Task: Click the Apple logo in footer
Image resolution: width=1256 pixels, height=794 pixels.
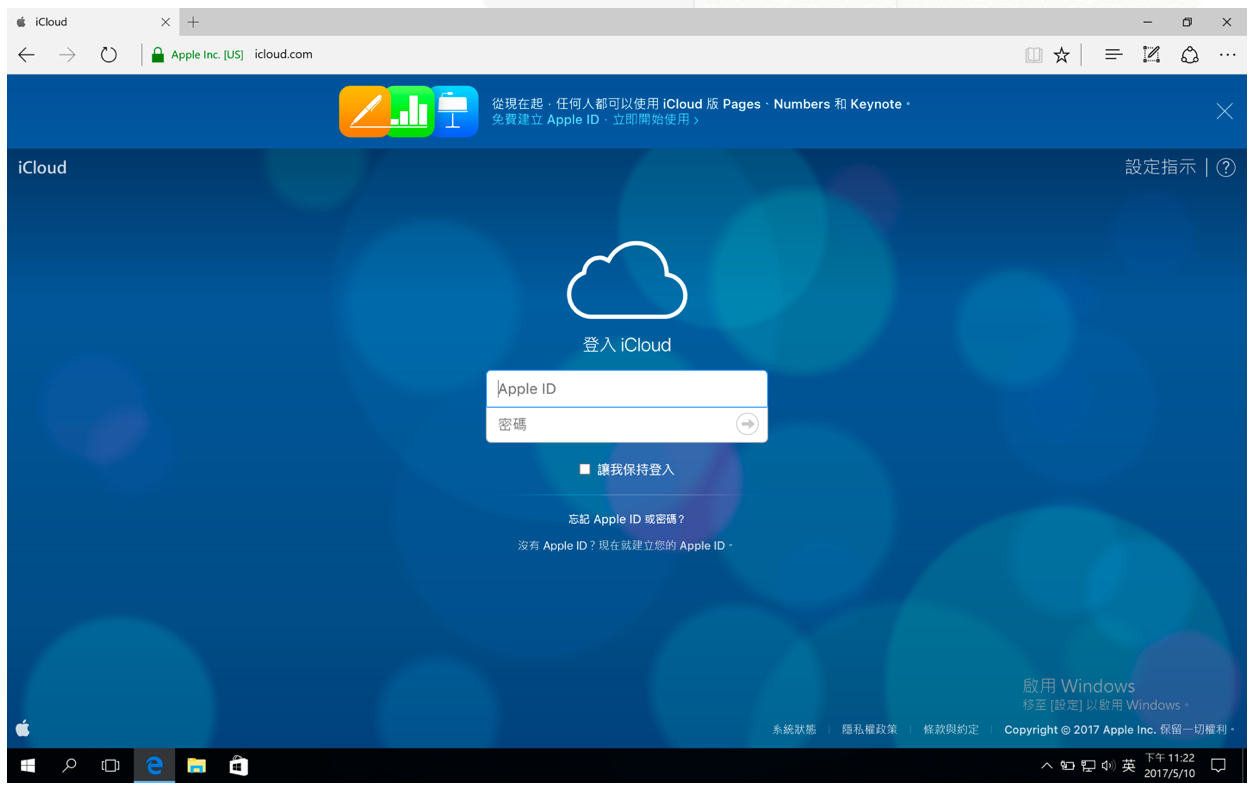Action: pos(23,728)
